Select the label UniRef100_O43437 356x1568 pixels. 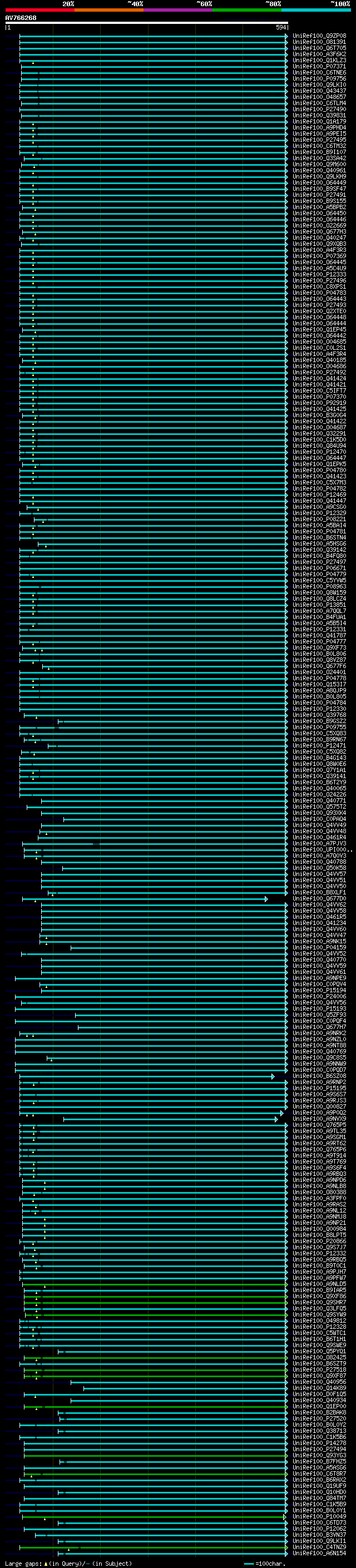[x=319, y=91]
